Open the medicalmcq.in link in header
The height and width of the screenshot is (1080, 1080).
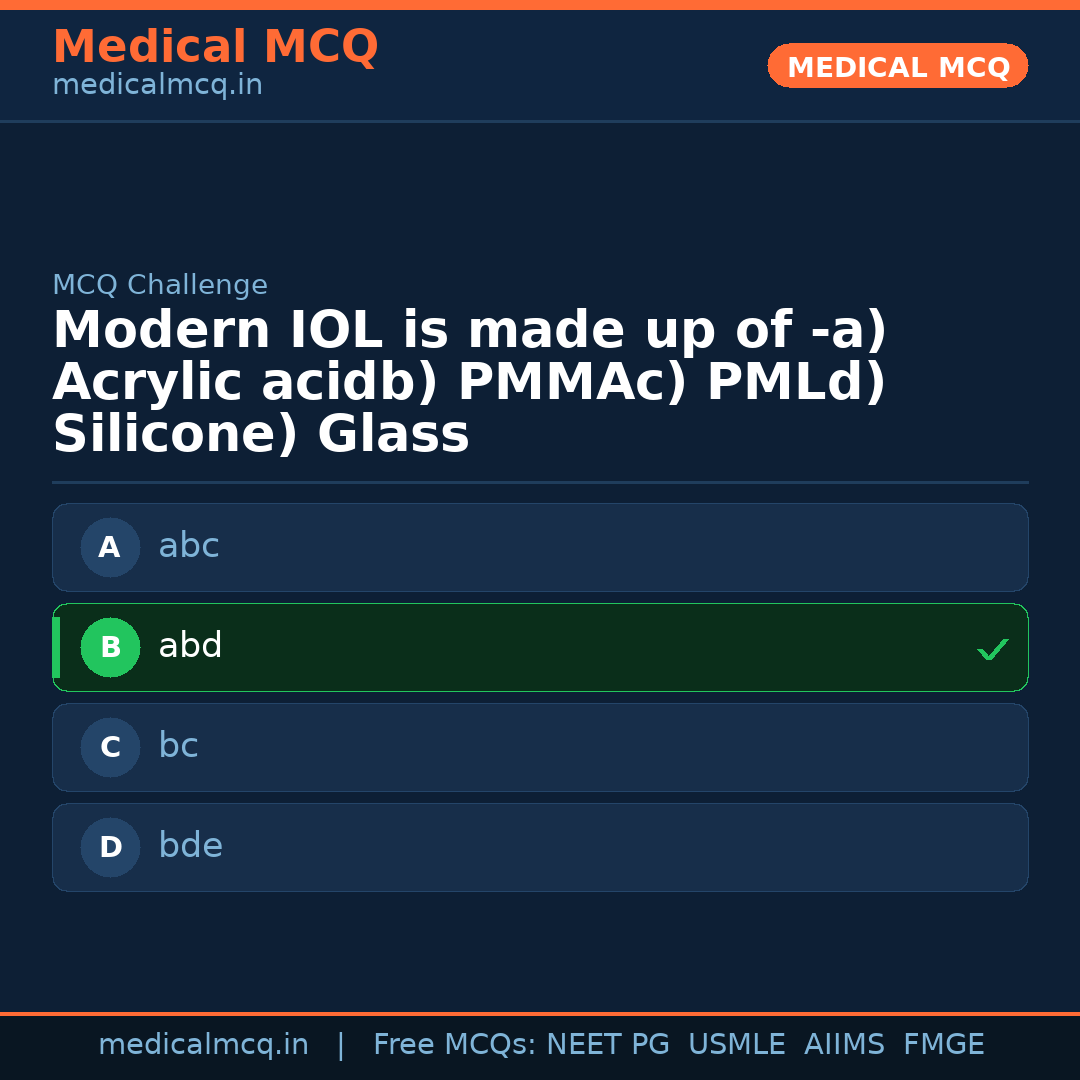tap(157, 84)
